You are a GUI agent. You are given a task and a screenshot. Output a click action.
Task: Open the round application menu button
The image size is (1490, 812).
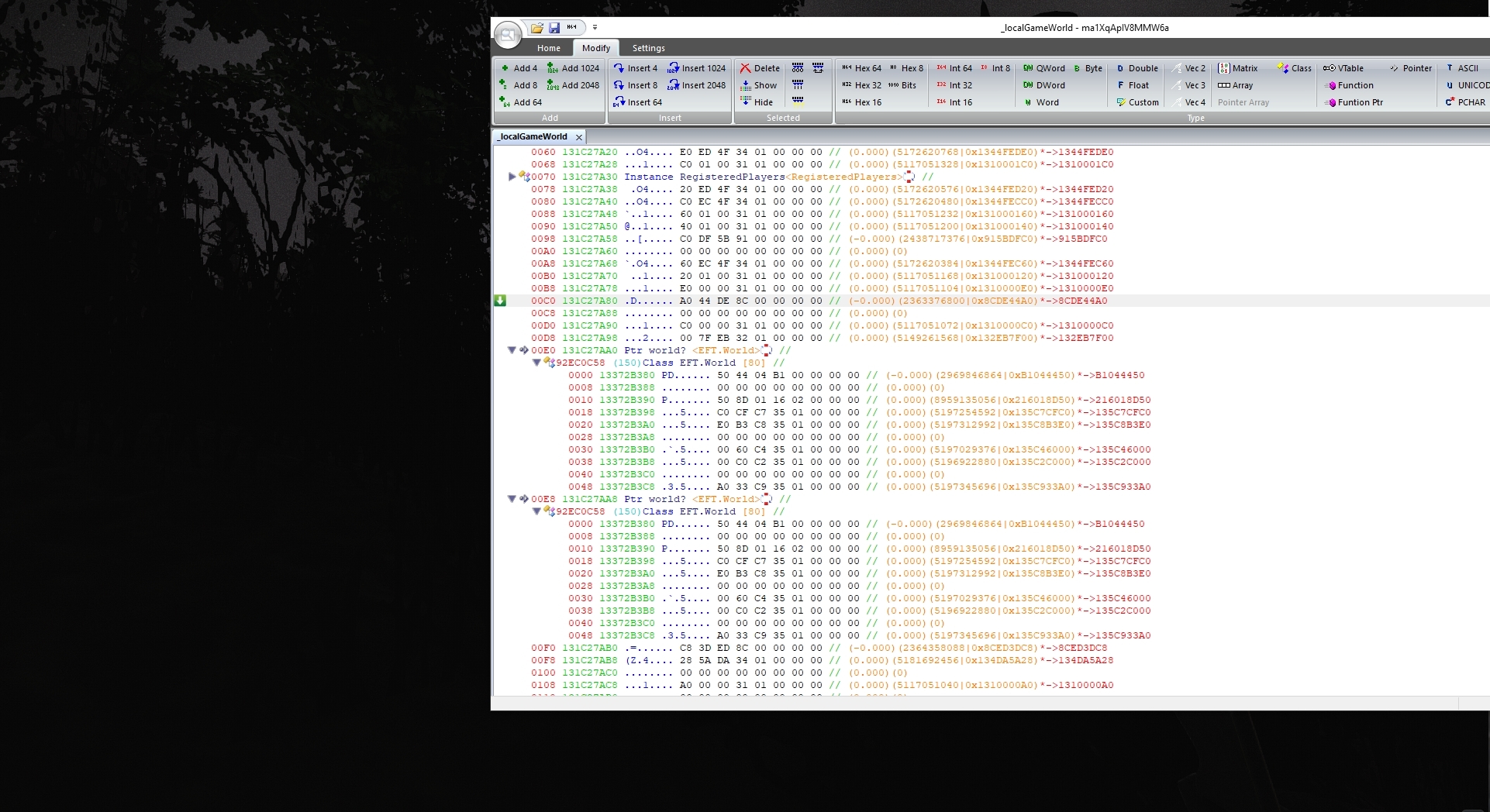coord(508,35)
